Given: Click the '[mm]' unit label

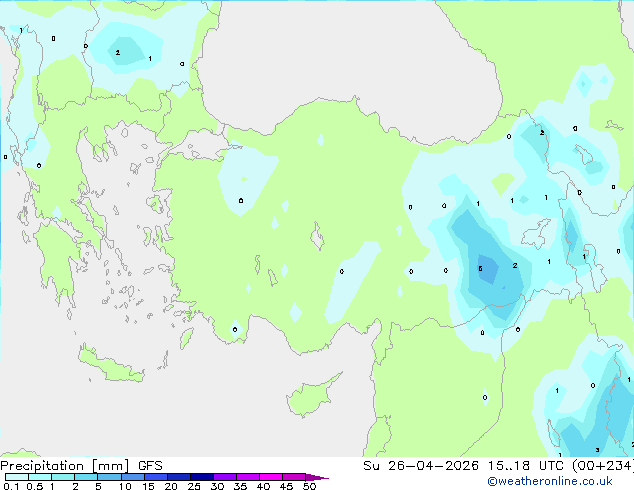Looking at the screenshot, I should coord(111,466).
